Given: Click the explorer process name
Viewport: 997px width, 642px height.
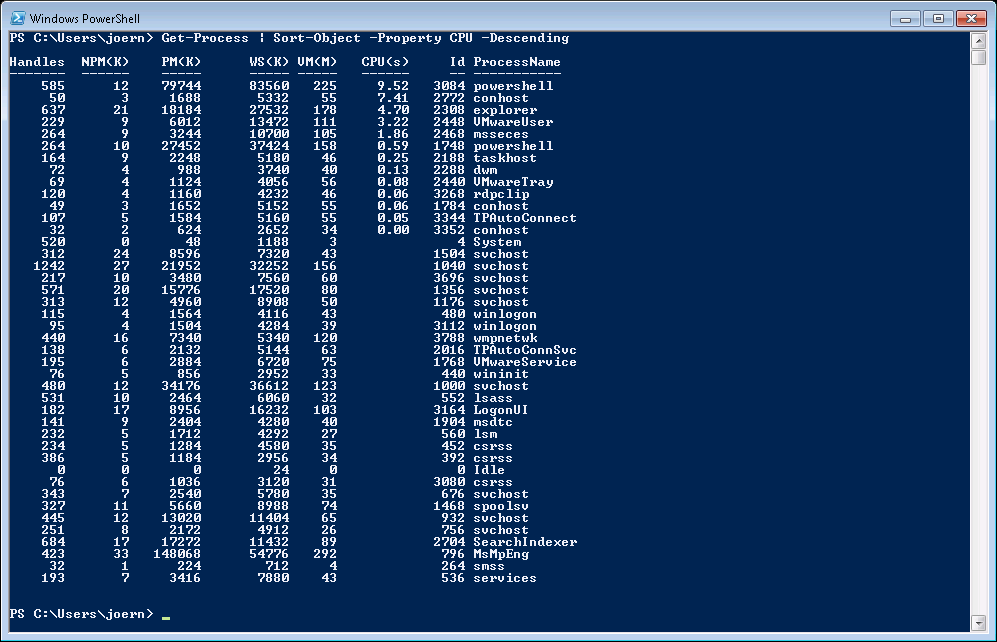Looking at the screenshot, I should coord(505,110).
